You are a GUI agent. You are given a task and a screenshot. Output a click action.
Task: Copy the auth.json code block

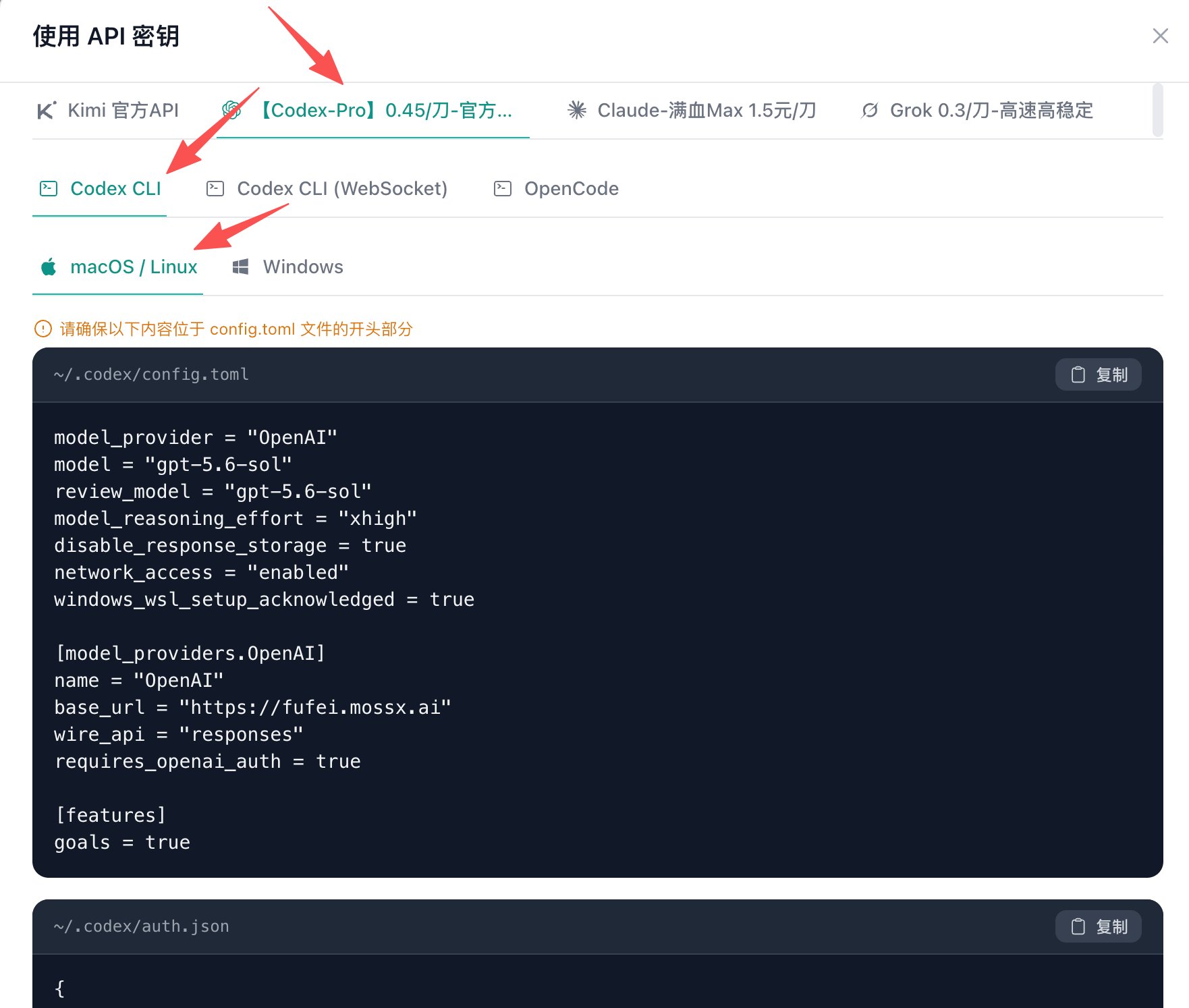[x=1099, y=926]
